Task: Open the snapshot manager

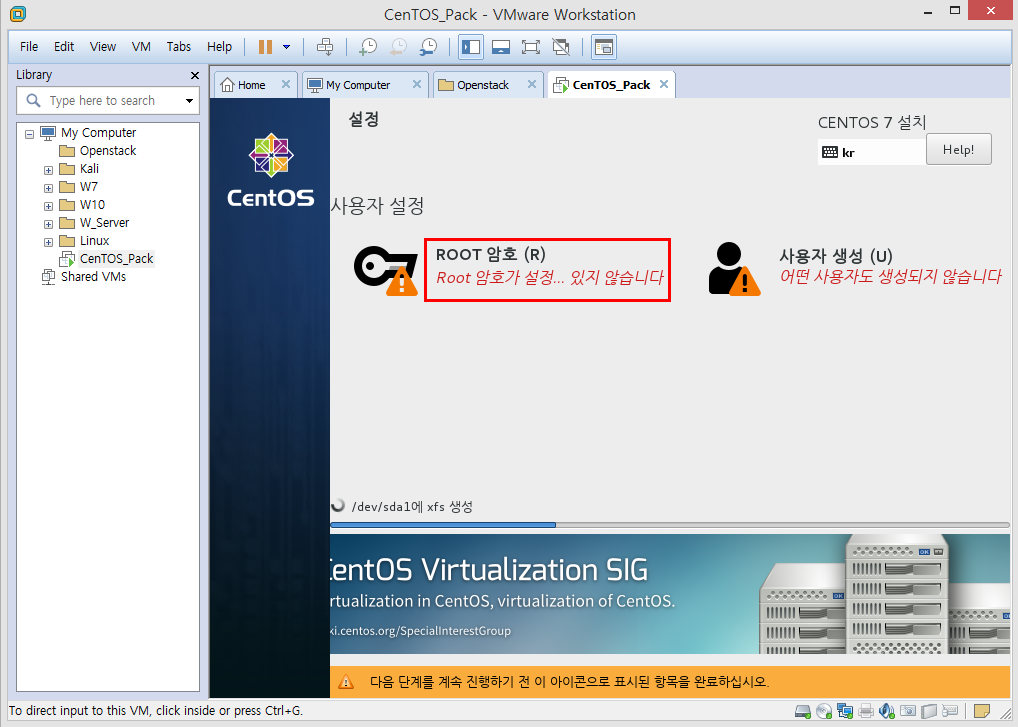Action: pos(428,47)
